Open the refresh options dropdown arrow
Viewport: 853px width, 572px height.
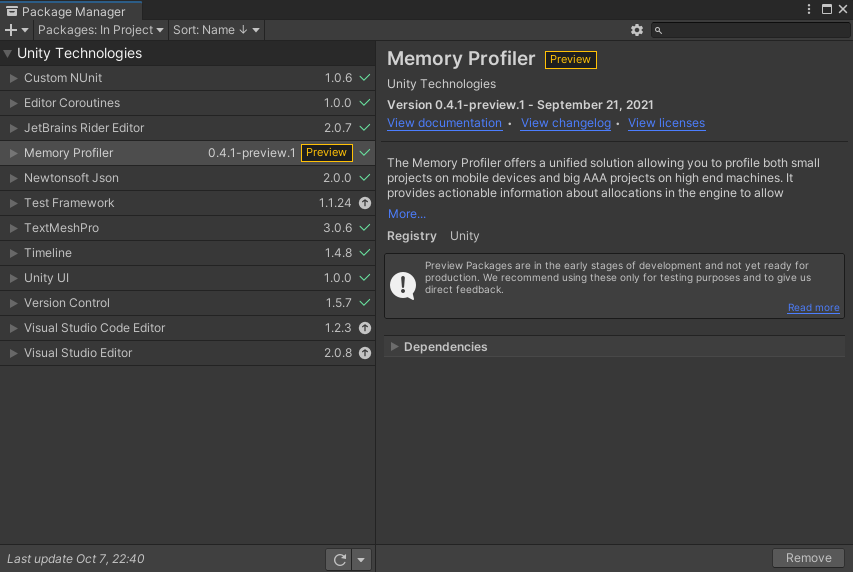point(361,559)
